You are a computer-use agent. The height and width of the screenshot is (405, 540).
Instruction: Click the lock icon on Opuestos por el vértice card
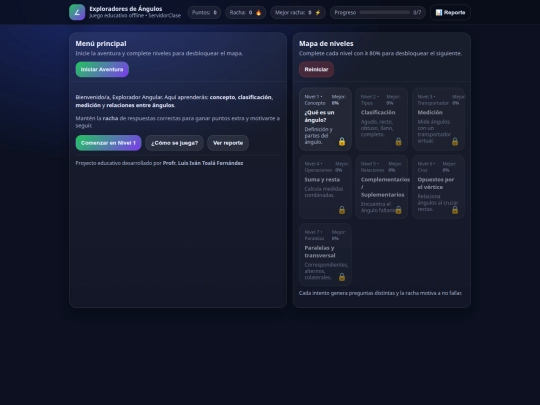(455, 210)
